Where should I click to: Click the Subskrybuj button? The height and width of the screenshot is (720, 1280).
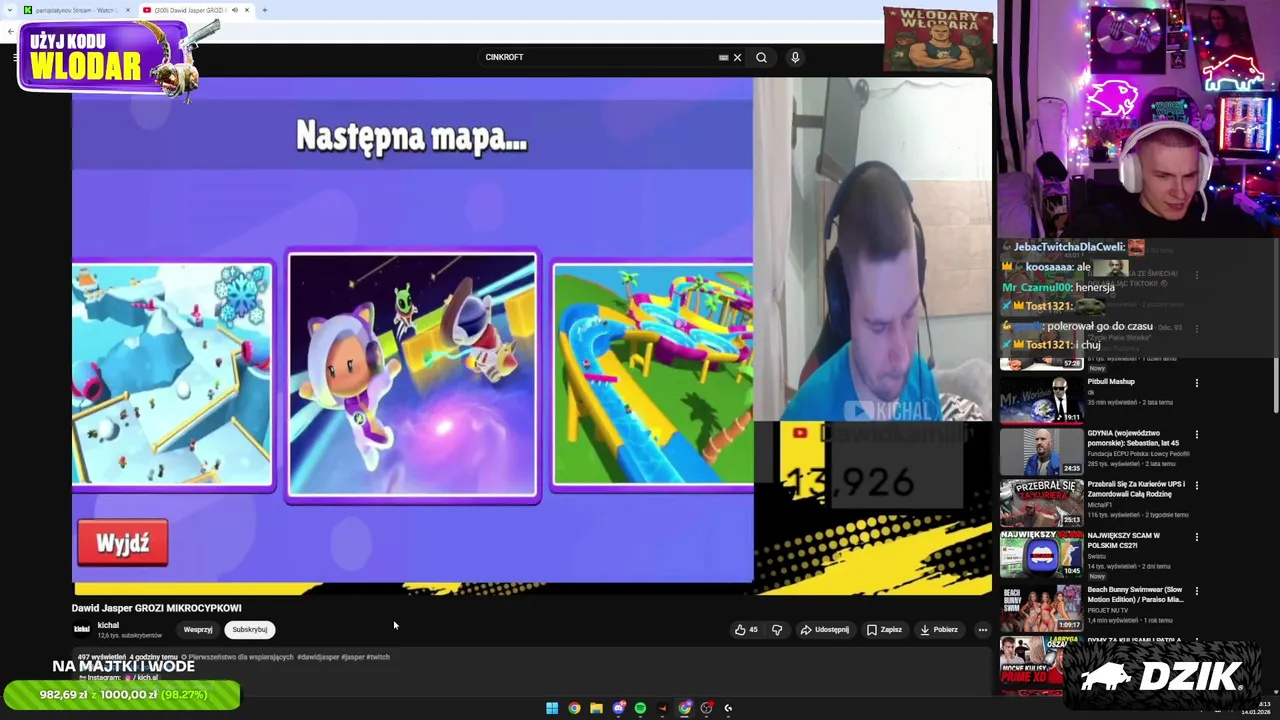tap(250, 629)
